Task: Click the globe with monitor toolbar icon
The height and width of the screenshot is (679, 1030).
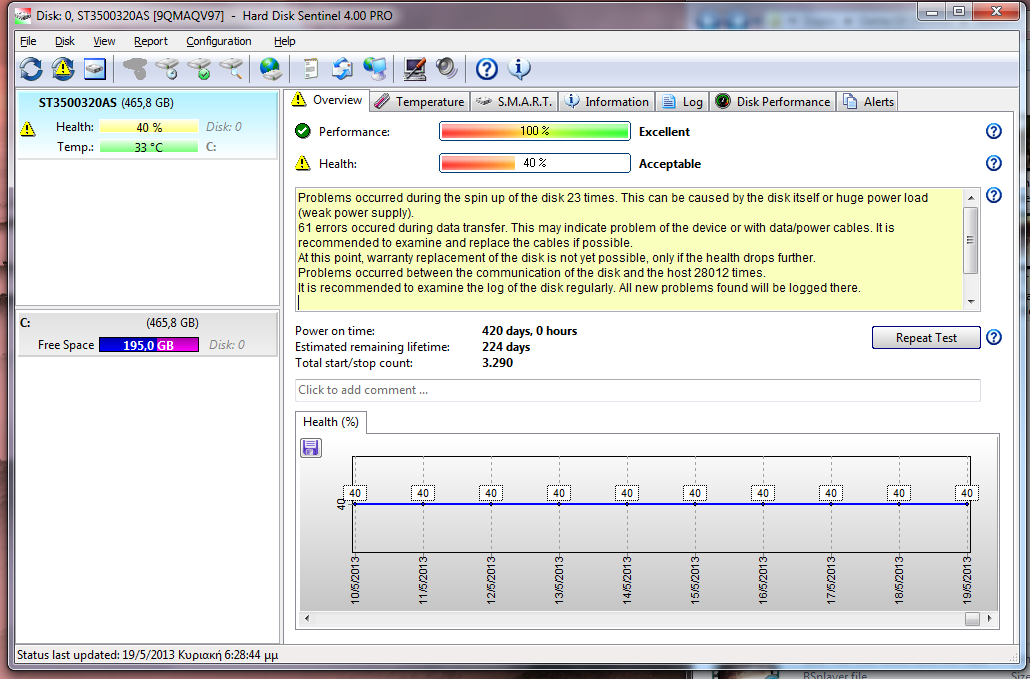Action: [x=375, y=68]
